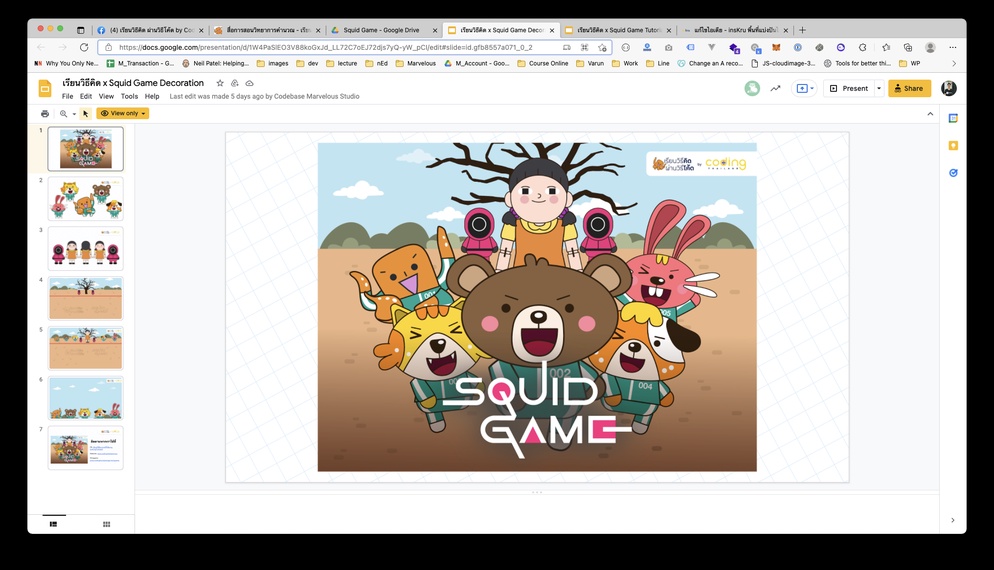The height and width of the screenshot is (570, 994).
Task: Switch to the insKru browser tab
Action: click(734, 30)
